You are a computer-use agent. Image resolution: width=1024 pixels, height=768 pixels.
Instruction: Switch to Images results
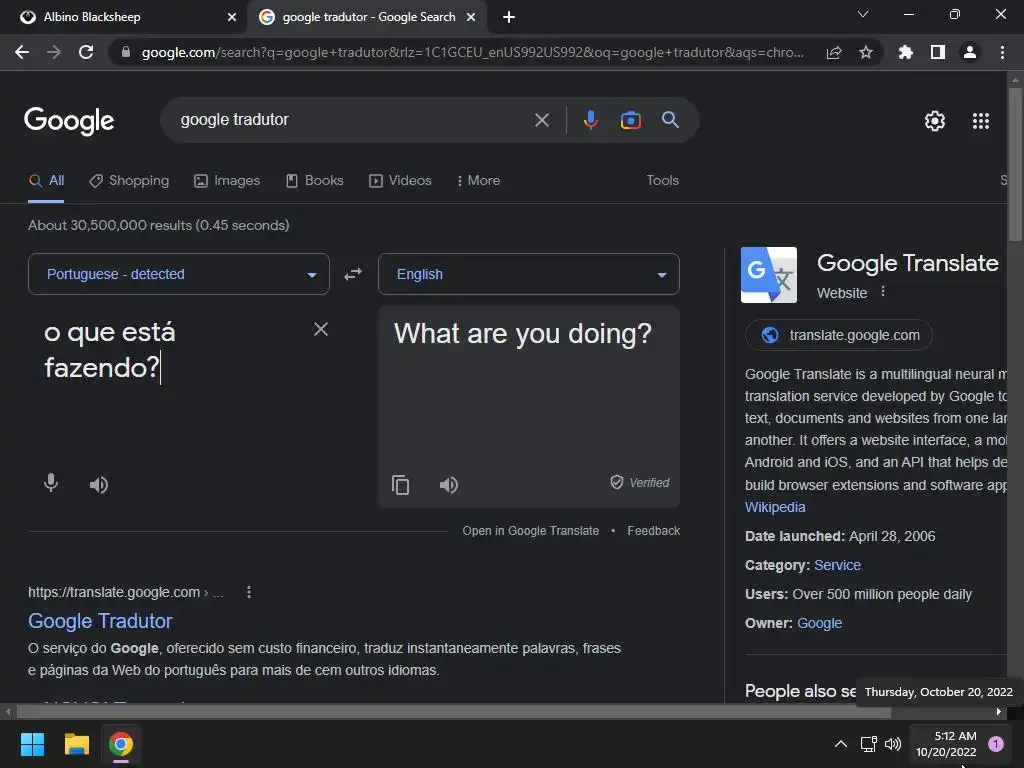[x=227, y=180]
